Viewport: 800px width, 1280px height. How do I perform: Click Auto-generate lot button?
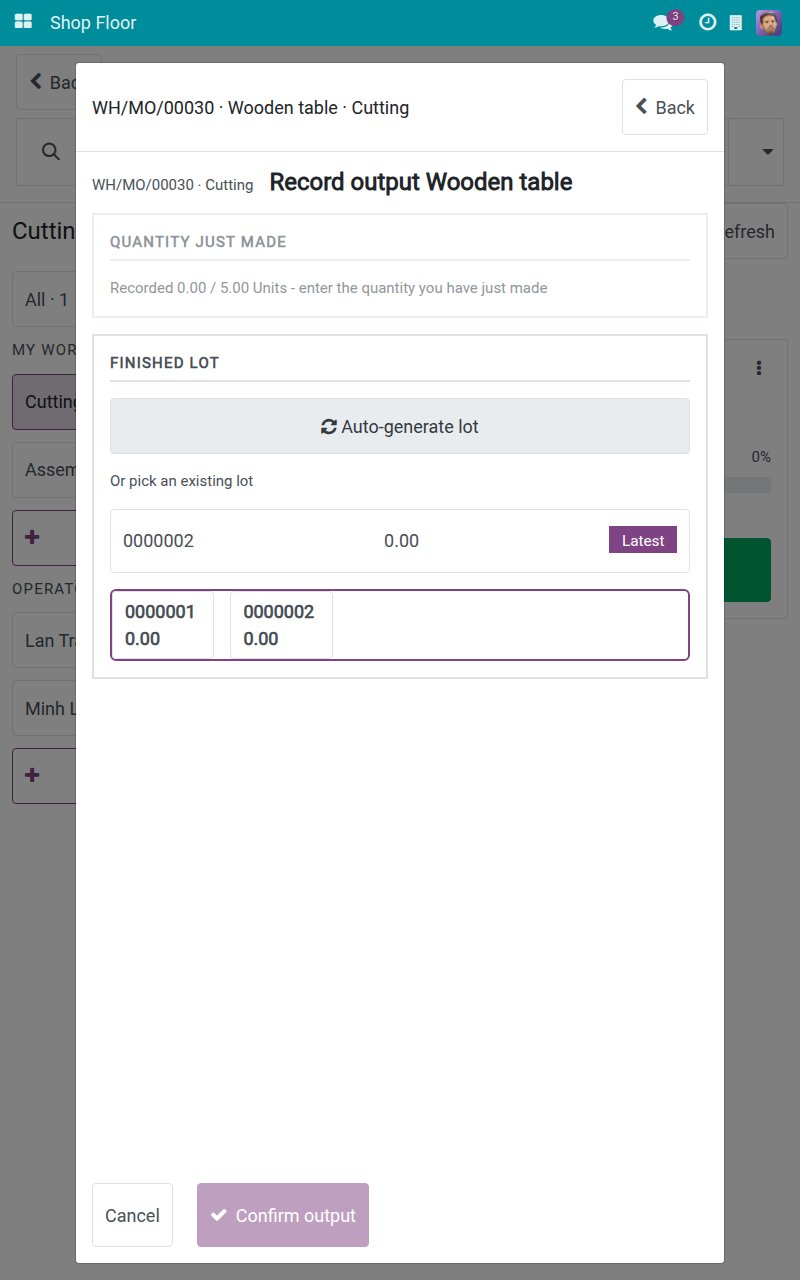coord(400,426)
